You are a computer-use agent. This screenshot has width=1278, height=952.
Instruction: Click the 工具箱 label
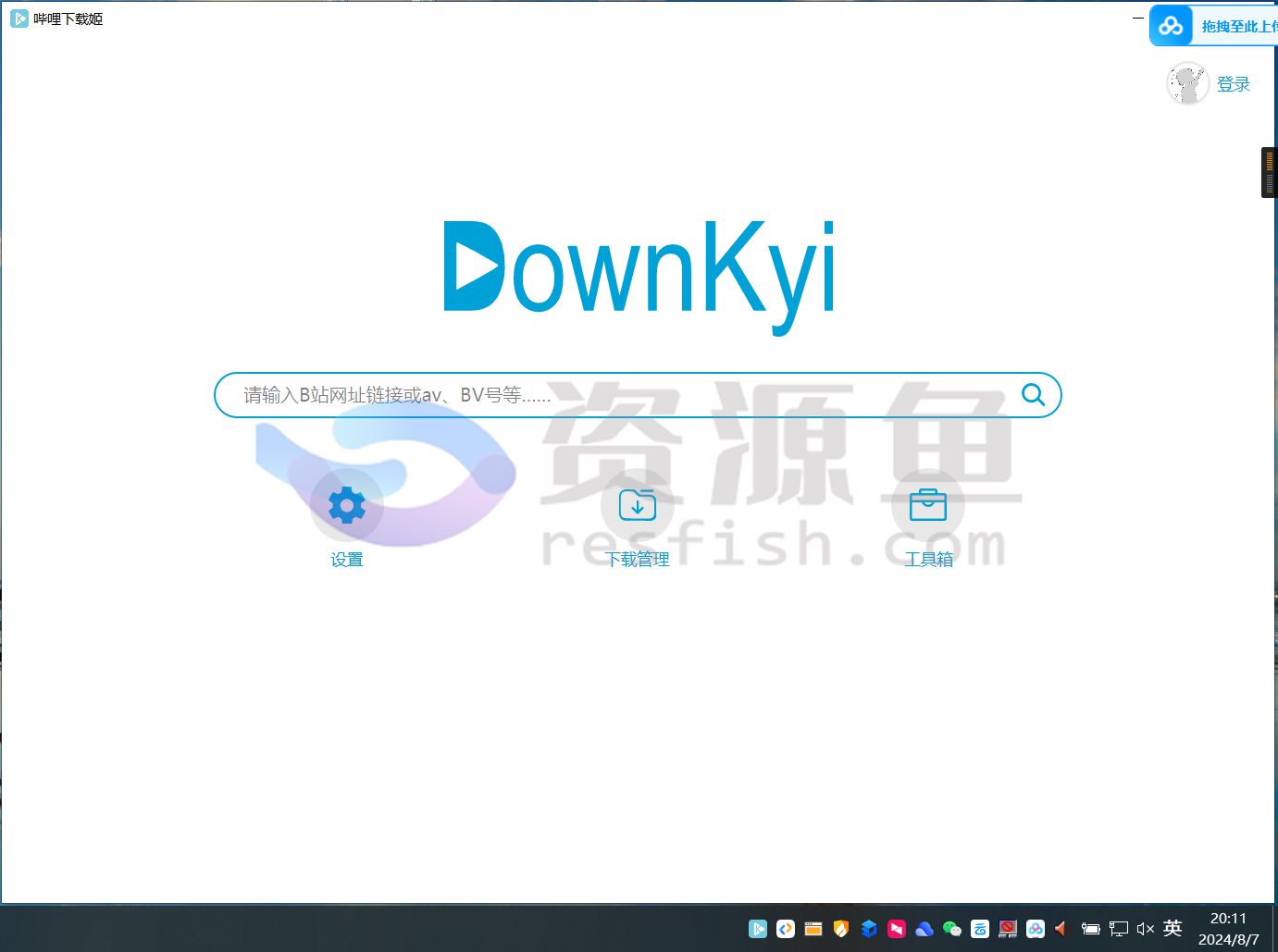pyautogui.click(x=928, y=560)
